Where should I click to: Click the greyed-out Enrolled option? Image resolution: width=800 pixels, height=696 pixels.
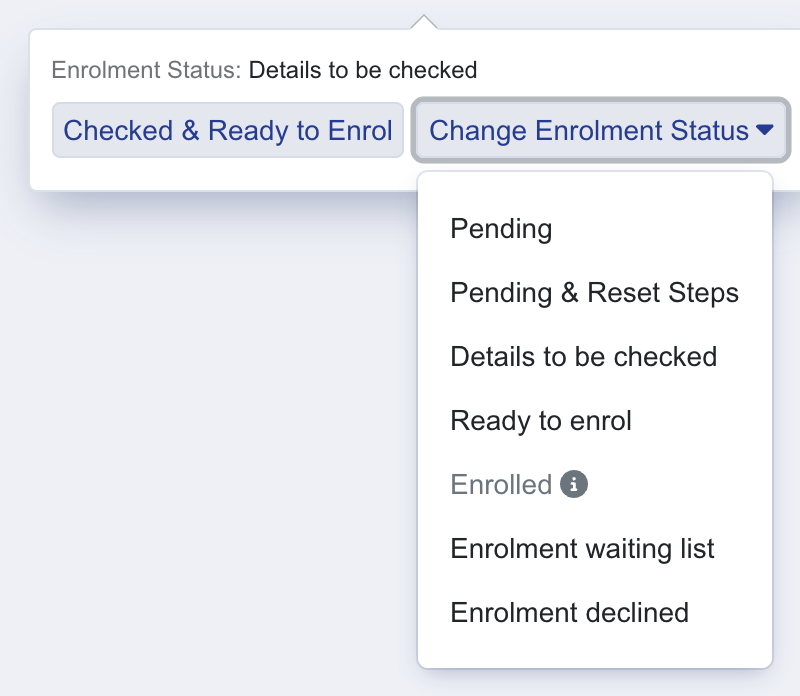click(501, 484)
